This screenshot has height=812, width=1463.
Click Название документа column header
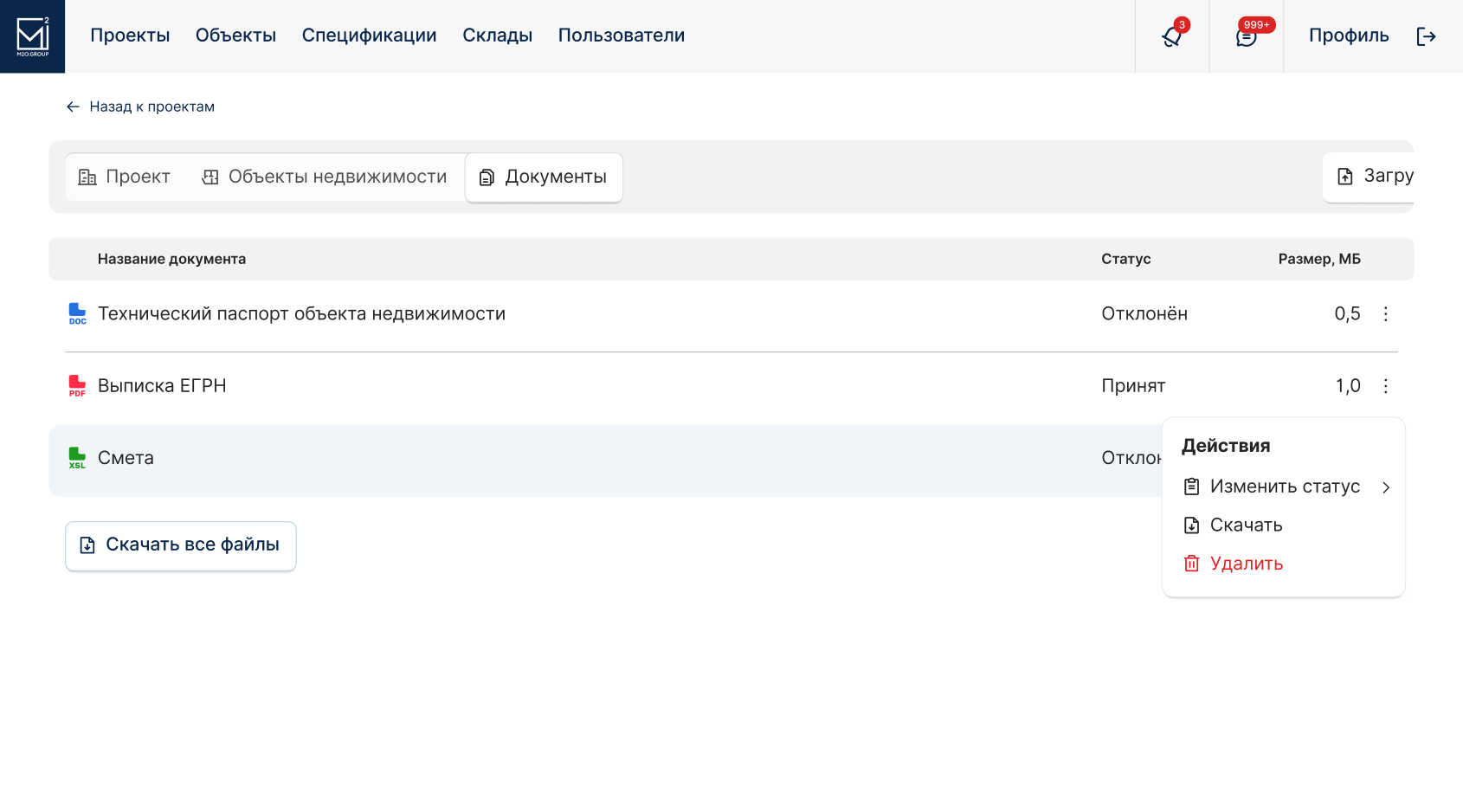[x=171, y=259]
